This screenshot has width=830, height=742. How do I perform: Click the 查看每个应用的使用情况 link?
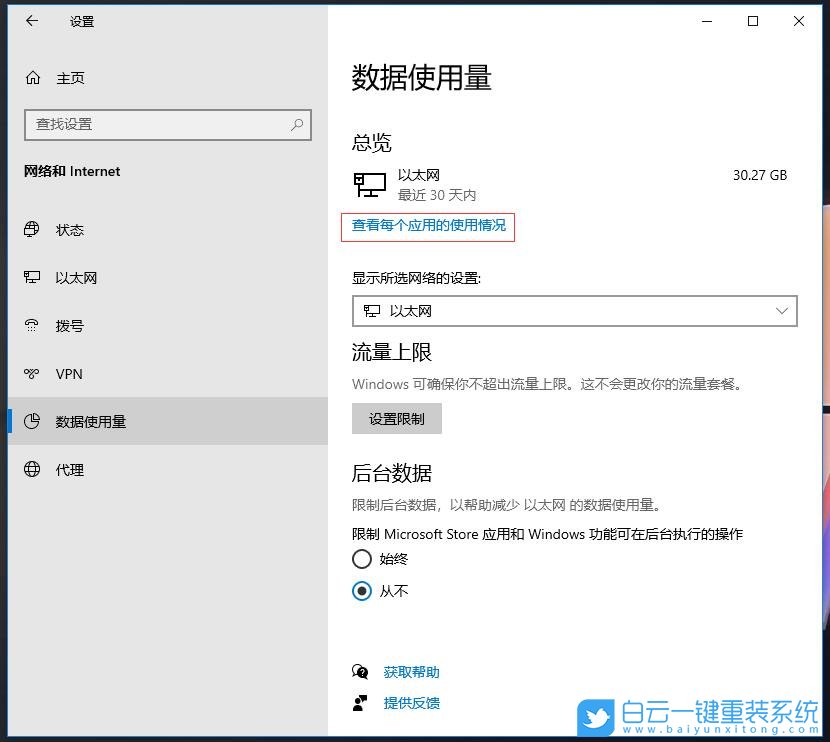point(428,227)
